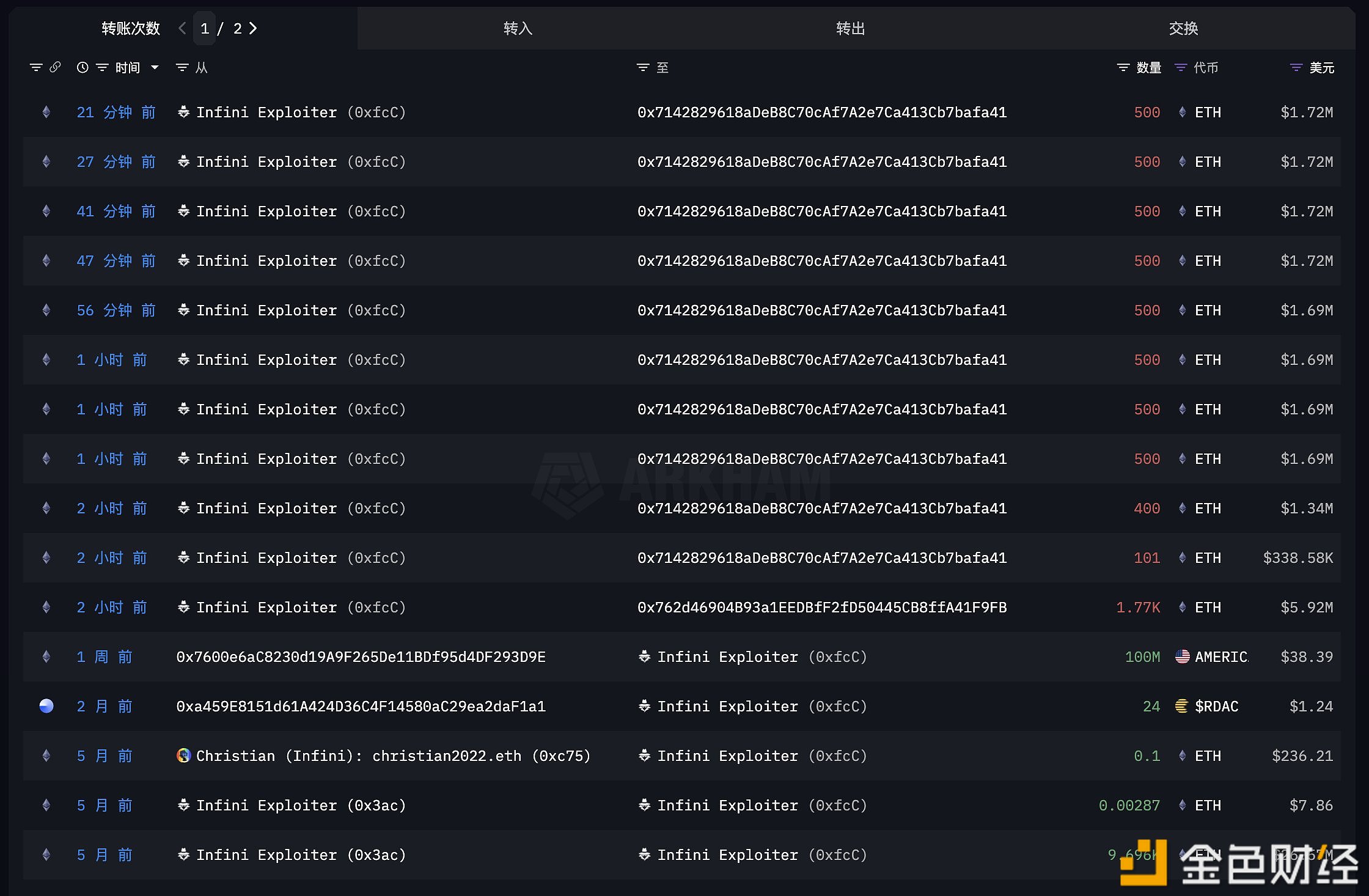Click the link chain filter icon
Viewport: 1369px width, 896px height.
point(55,67)
